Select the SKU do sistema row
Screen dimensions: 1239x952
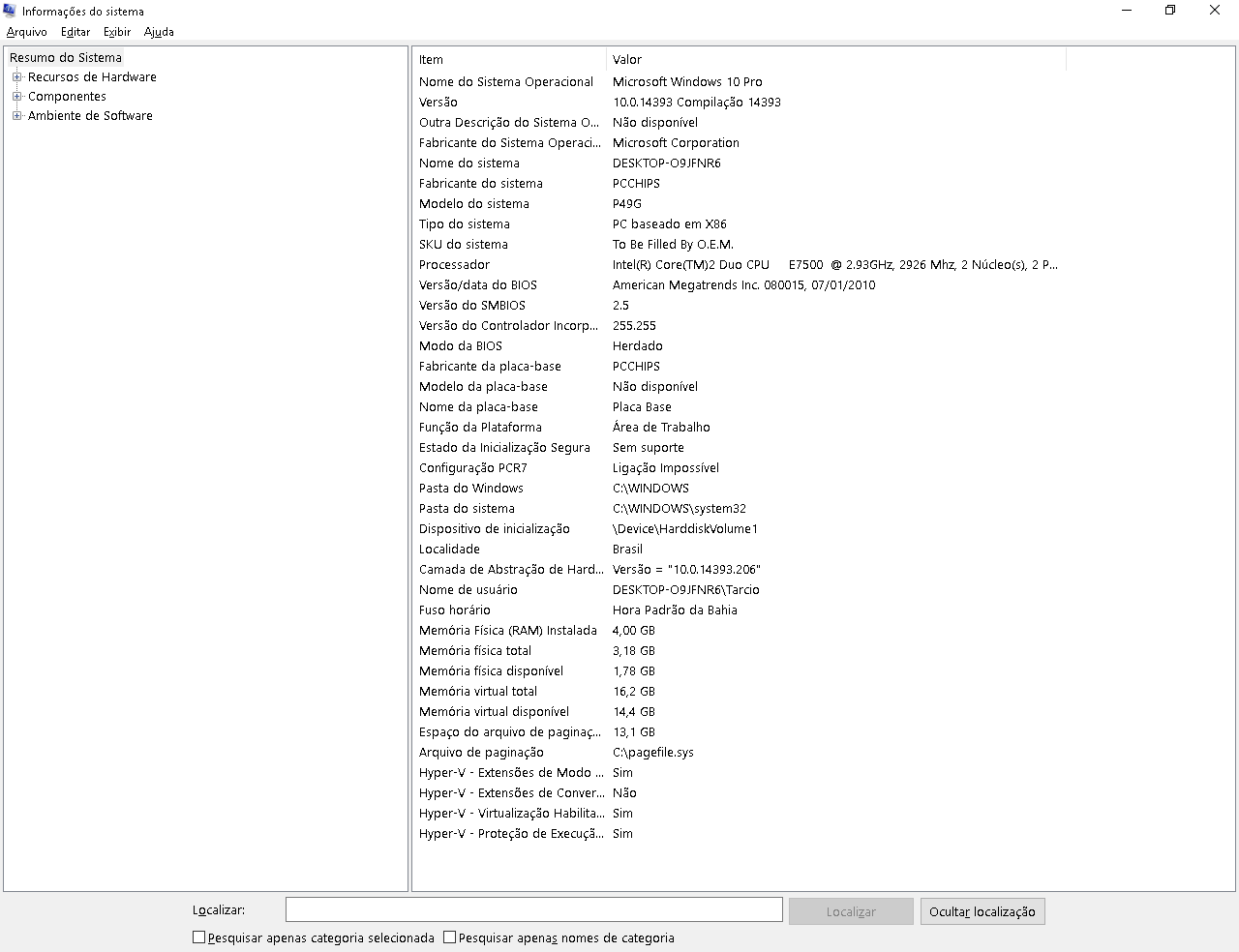(x=740, y=245)
